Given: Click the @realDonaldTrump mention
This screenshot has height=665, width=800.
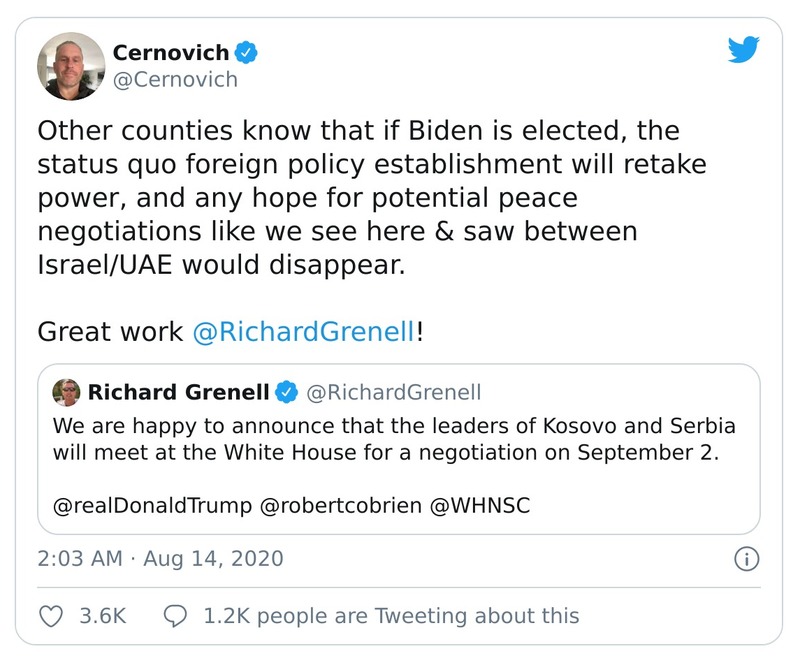Looking at the screenshot, I should (x=151, y=506).
